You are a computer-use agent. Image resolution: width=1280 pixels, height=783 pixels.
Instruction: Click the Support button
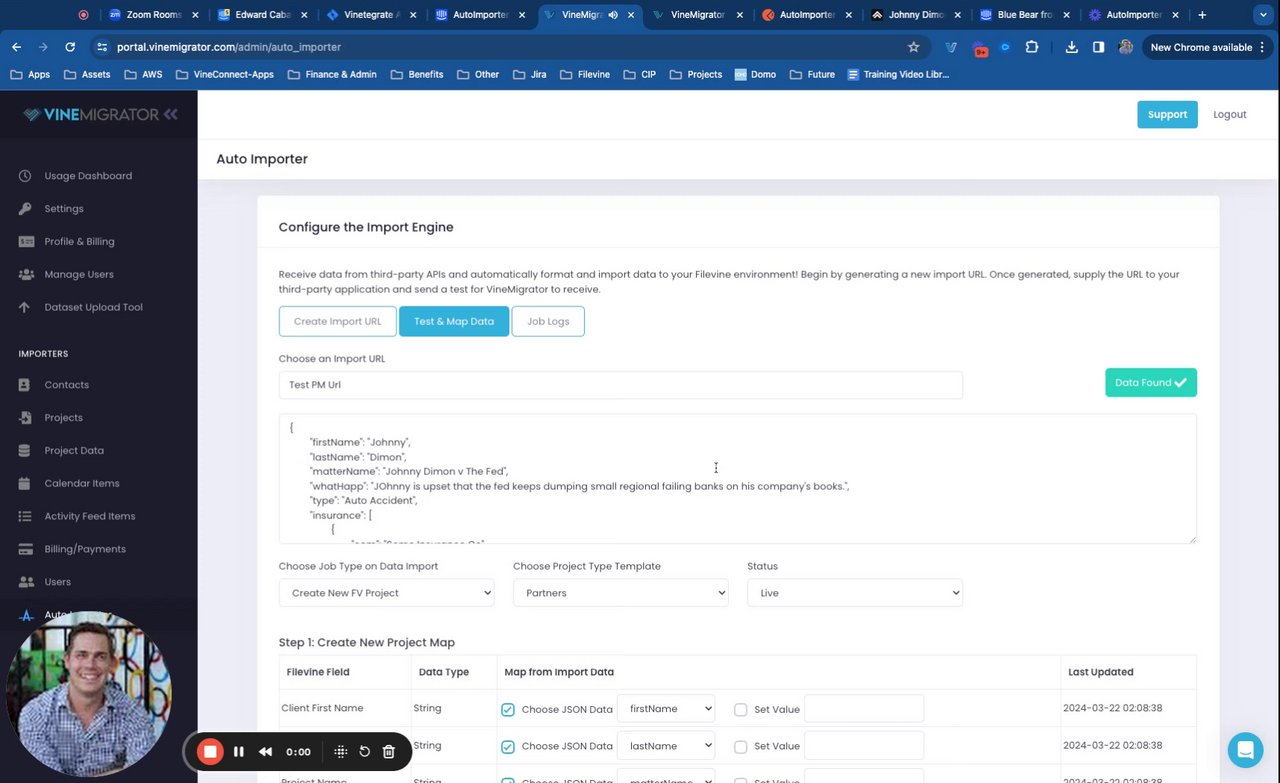point(1167,115)
